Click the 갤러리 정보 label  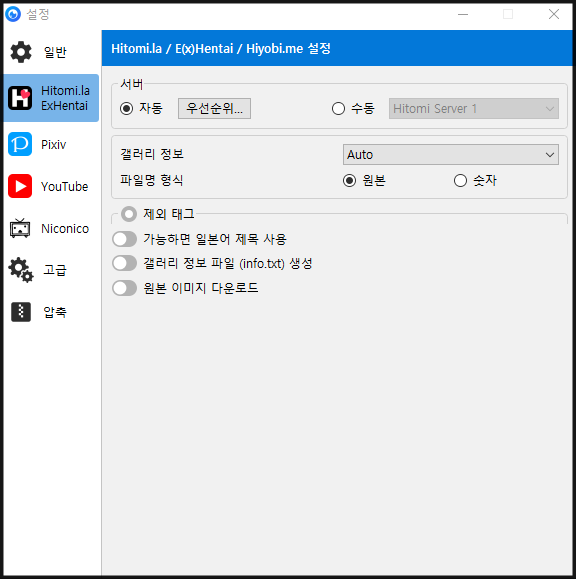click(152, 154)
